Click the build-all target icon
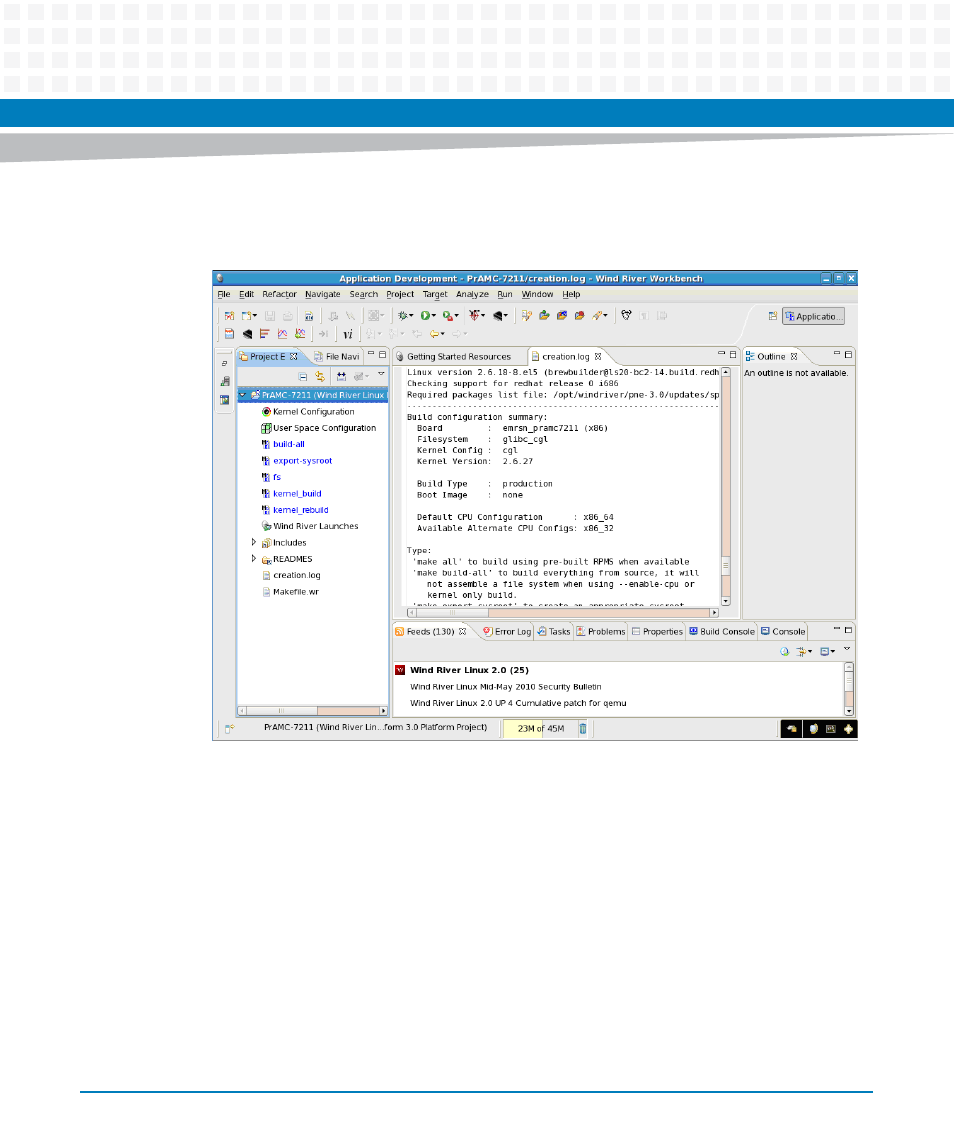Image resolution: width=954 pixels, height=1145 pixels. (x=267, y=444)
